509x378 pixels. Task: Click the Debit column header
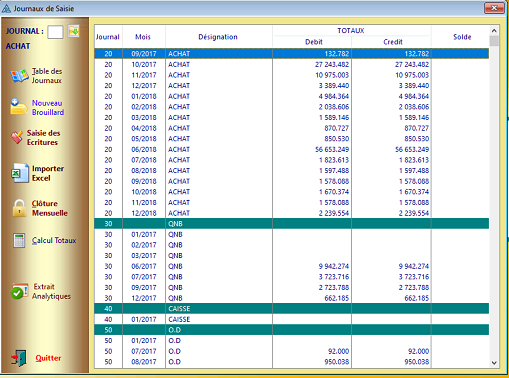pyautogui.click(x=314, y=42)
